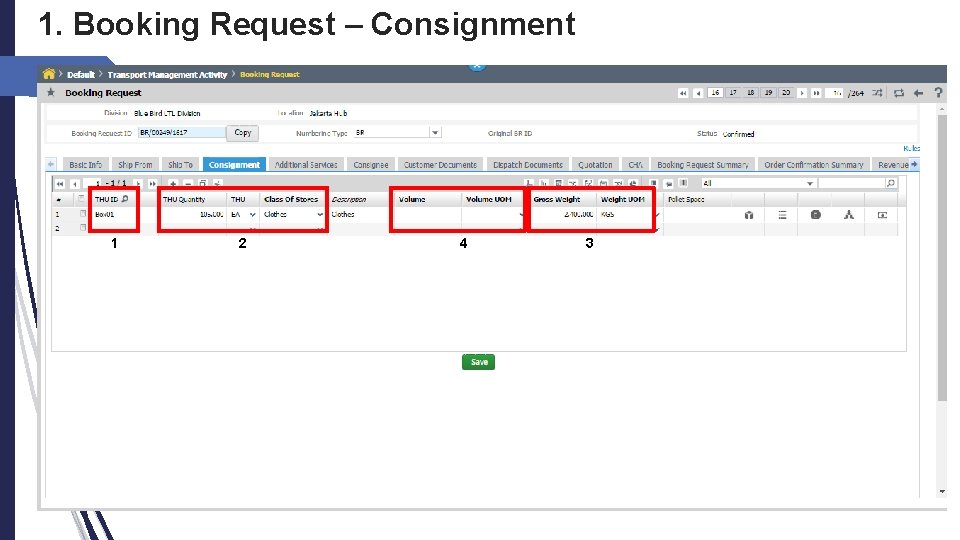Open the THU dropdown showing EA
This screenshot has width=960, height=540.
pyautogui.click(x=252, y=215)
